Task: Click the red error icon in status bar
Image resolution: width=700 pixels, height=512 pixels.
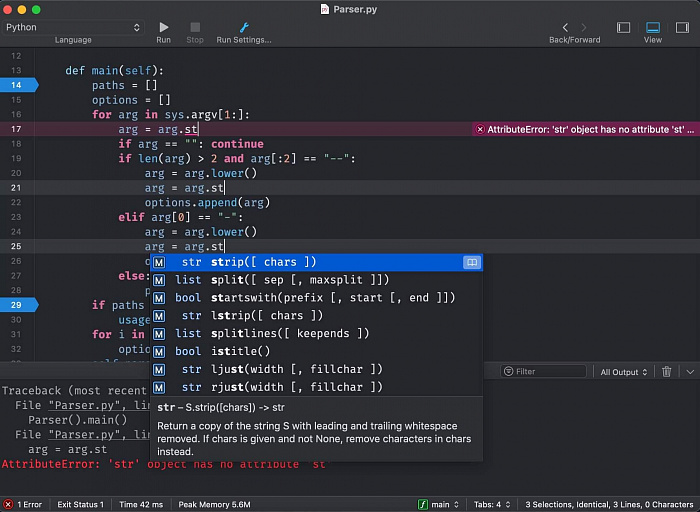Action: tap(9, 504)
